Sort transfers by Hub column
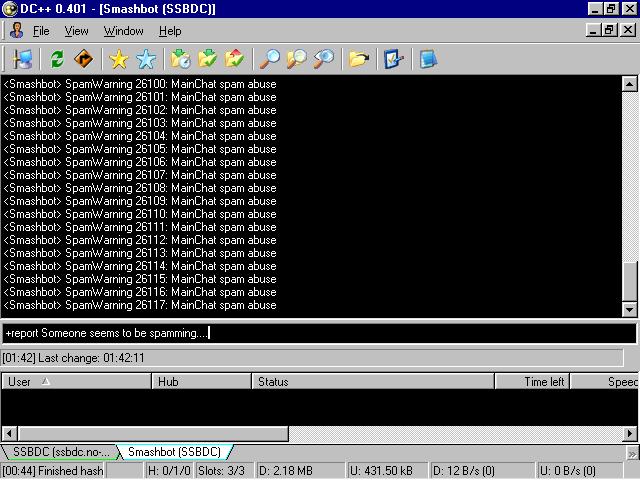 click(x=202, y=382)
